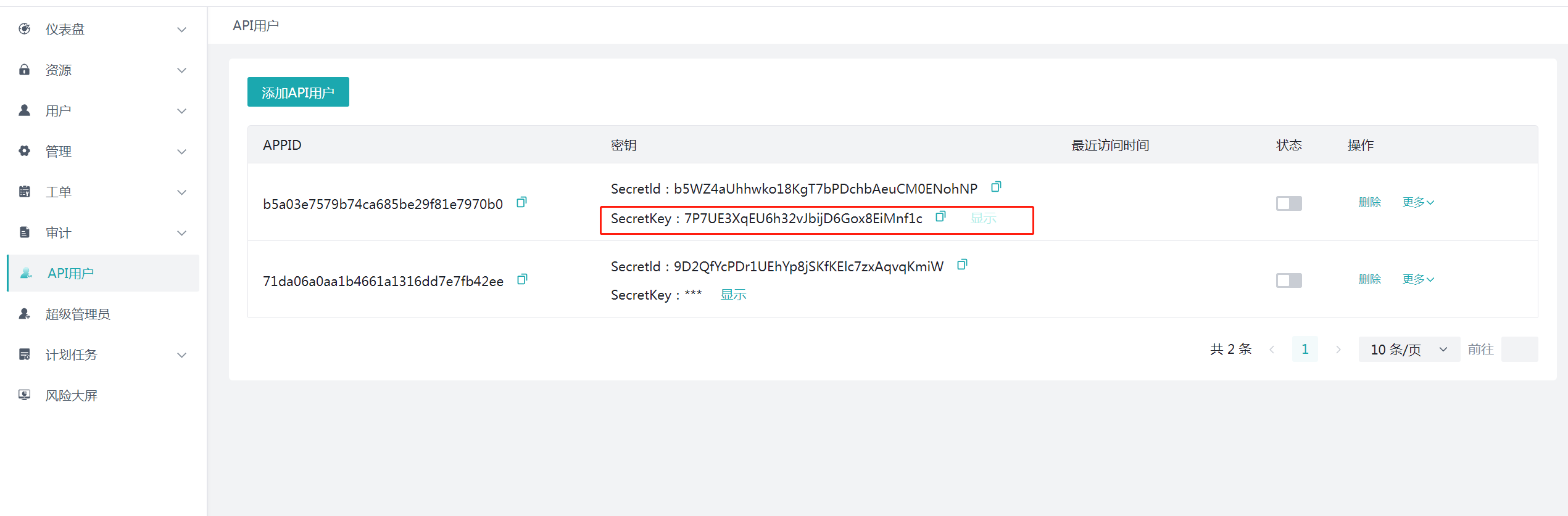Delete the second API user

click(x=1369, y=279)
